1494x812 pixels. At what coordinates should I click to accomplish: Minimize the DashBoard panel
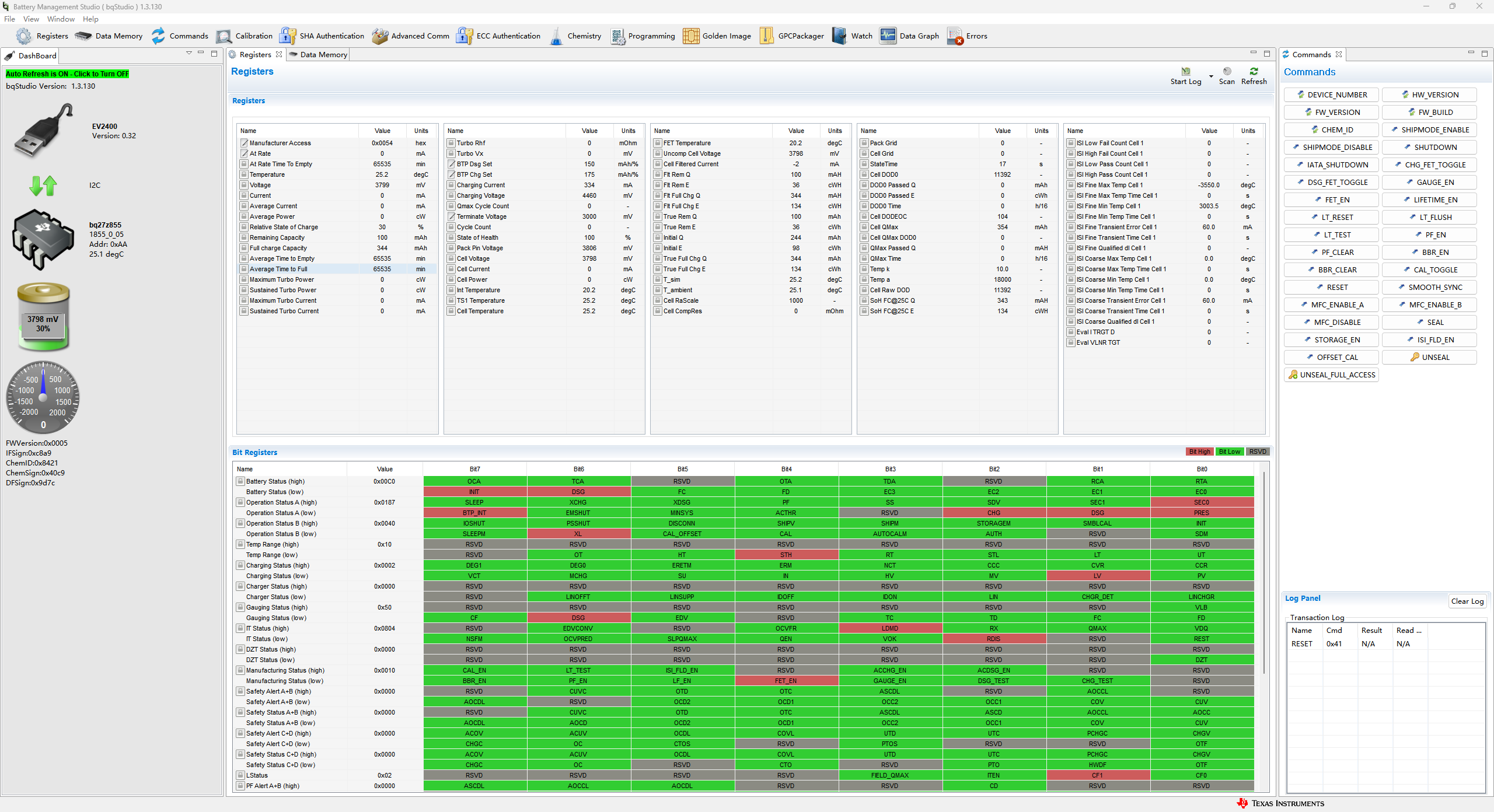tap(201, 53)
